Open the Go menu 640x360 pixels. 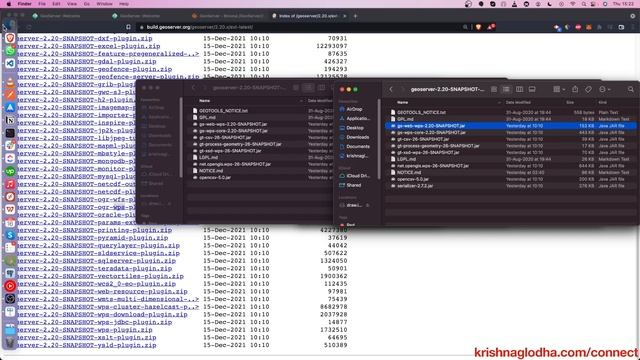click(x=87, y=4)
